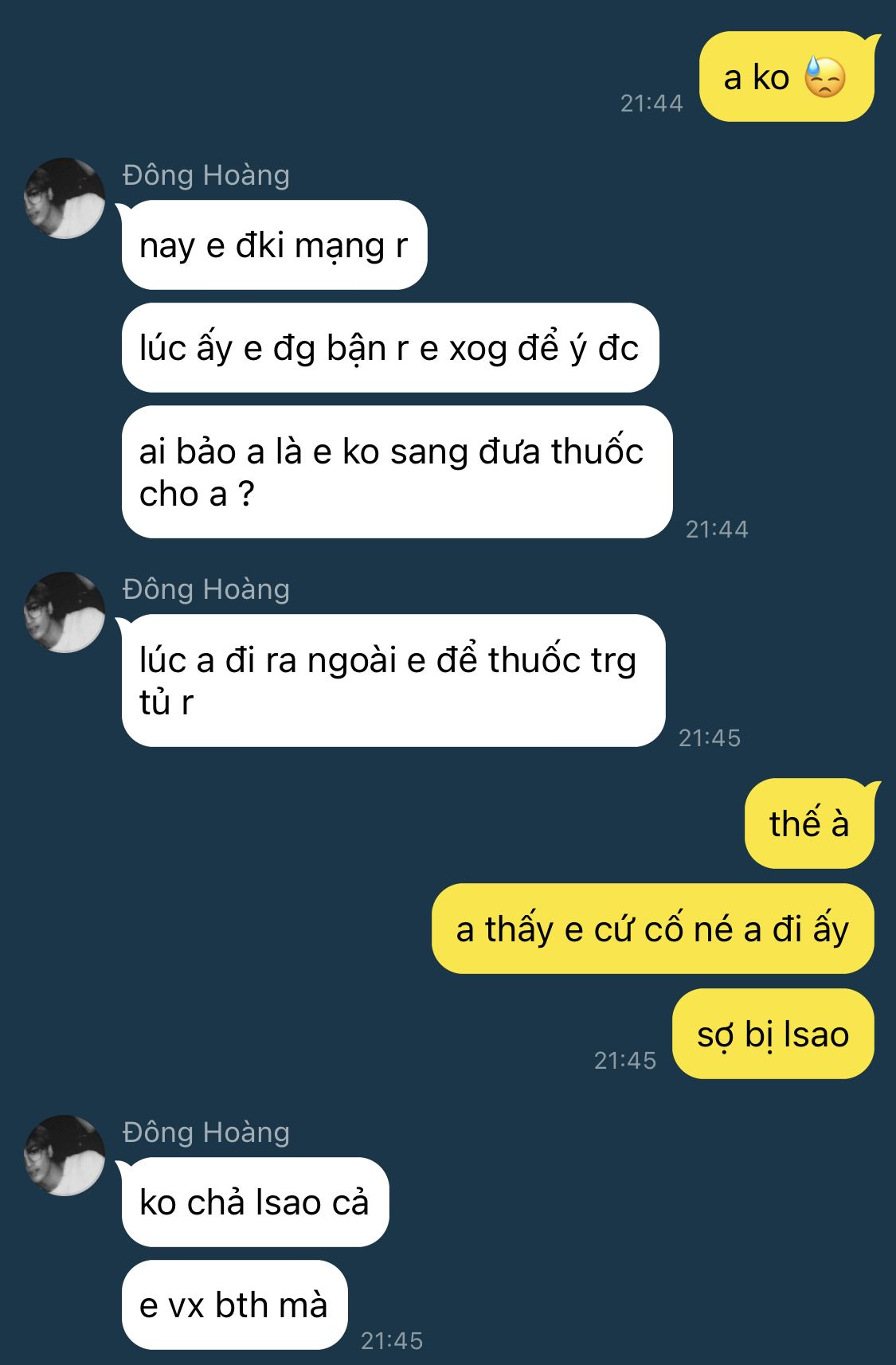Image resolution: width=896 pixels, height=1365 pixels.
Task: Tap the middle Đông Hoàng avatar
Action: tap(65, 612)
